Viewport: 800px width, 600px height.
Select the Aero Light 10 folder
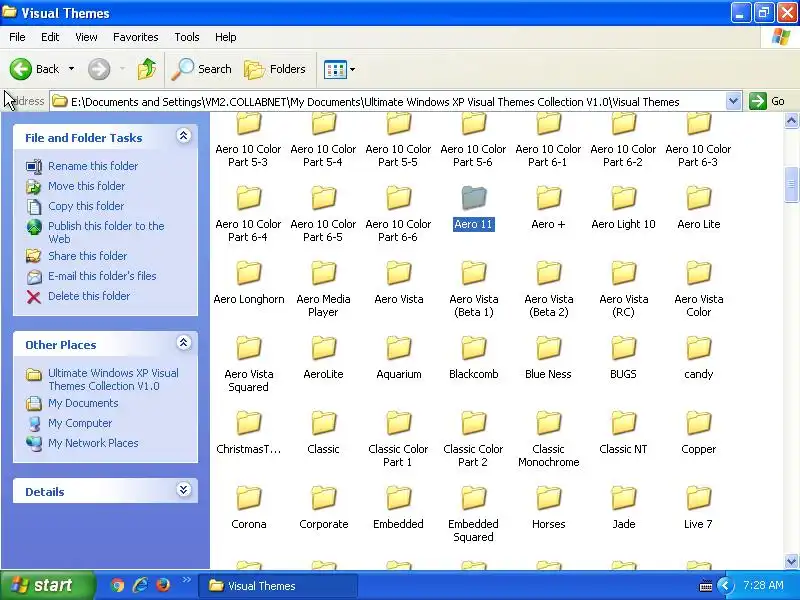pyautogui.click(x=623, y=209)
